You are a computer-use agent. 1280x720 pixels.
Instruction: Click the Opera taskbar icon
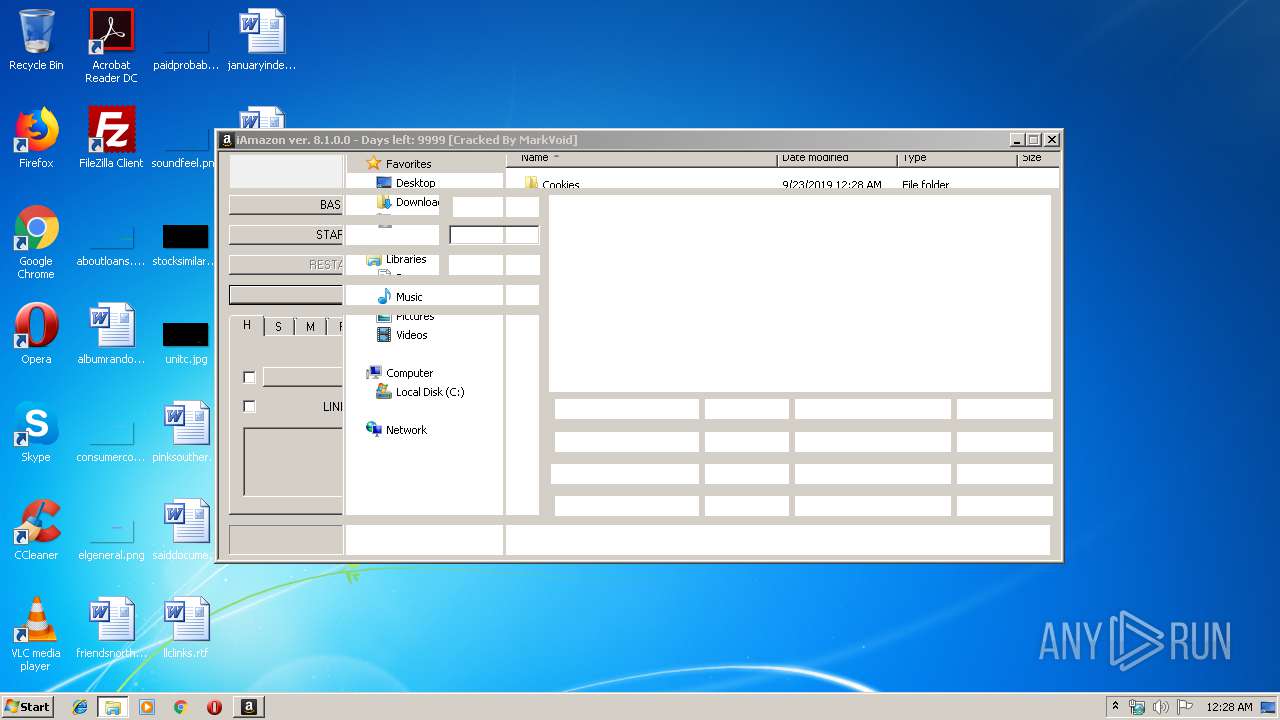[x=214, y=707]
